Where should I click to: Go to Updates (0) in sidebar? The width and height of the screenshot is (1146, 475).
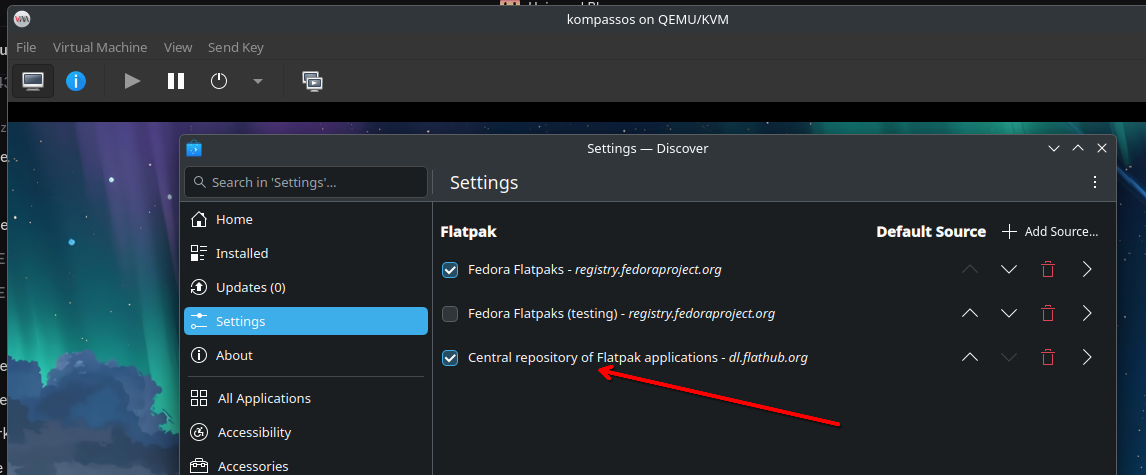(250, 287)
